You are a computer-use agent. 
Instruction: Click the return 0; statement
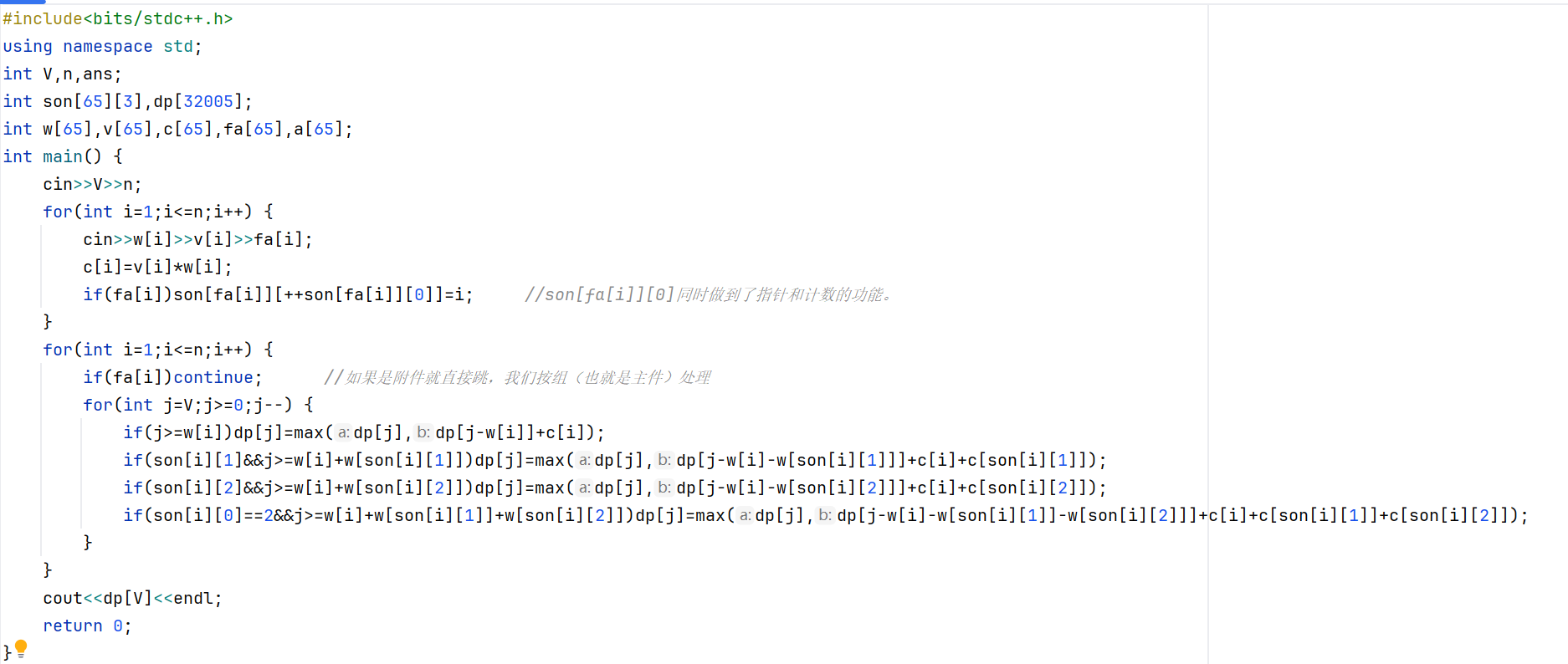pyautogui.click(x=87, y=626)
